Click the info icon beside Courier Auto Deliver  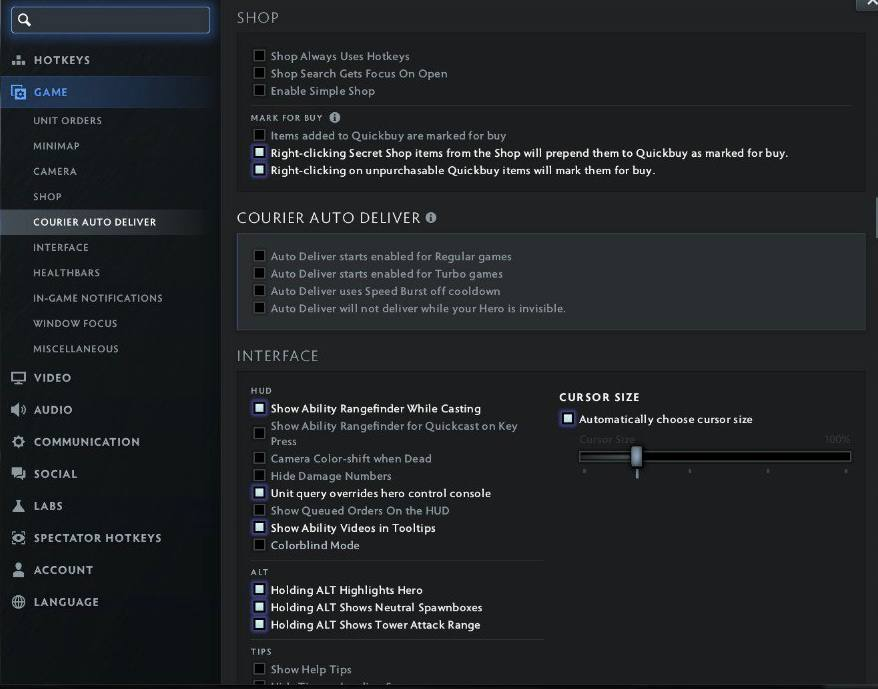click(x=431, y=217)
